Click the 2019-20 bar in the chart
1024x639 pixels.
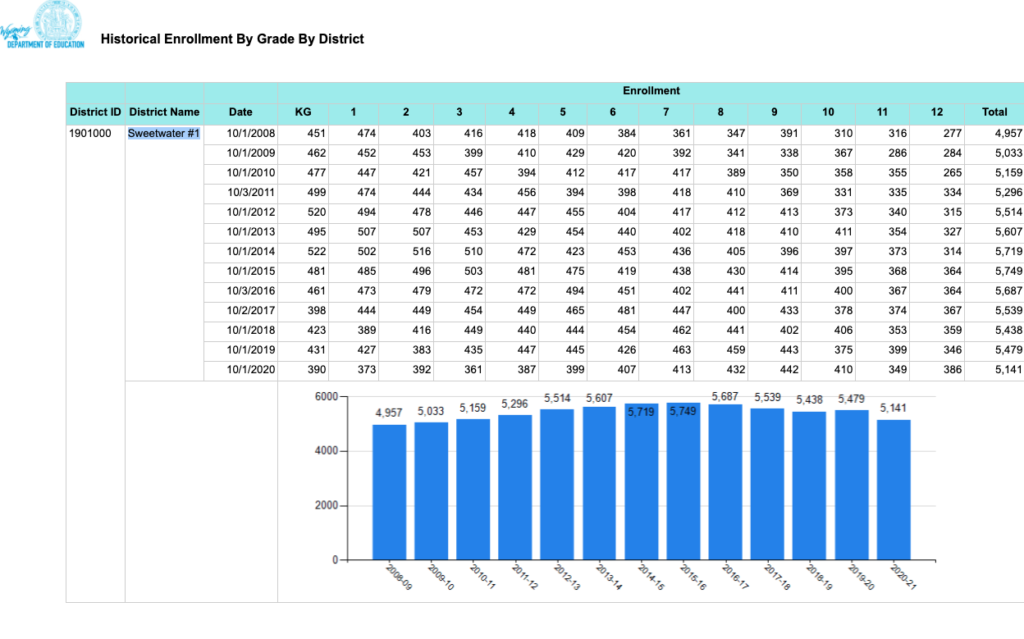[x=852, y=485]
